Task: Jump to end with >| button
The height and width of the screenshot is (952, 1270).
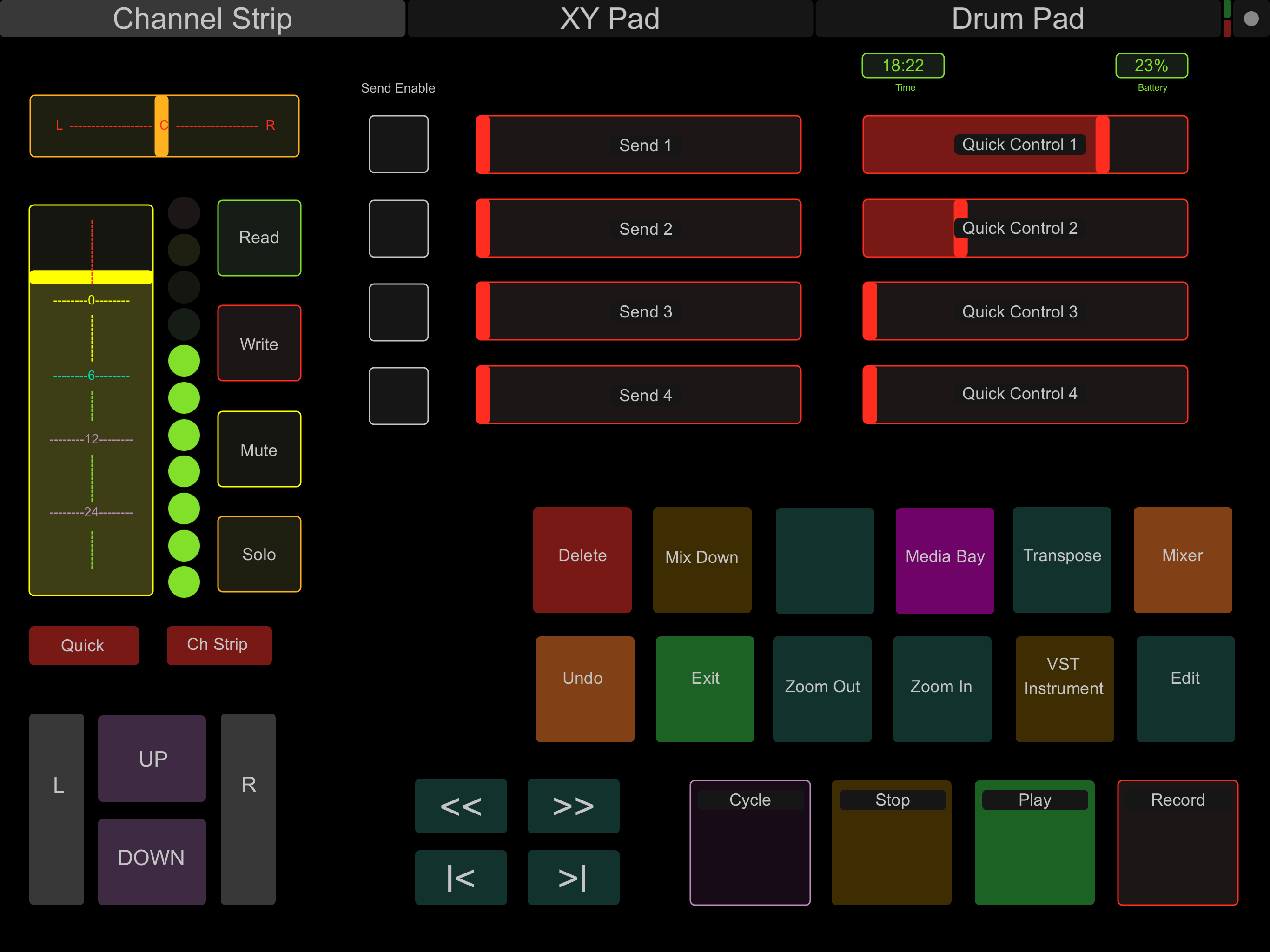Action: coord(573,877)
